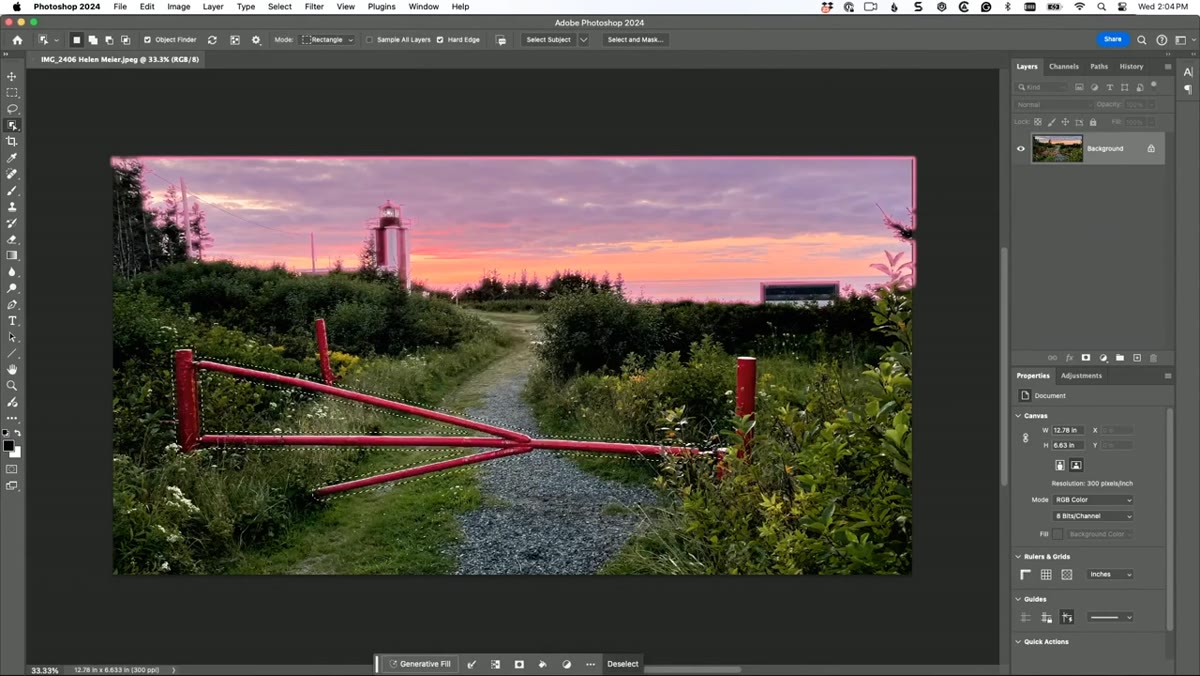Choose Add to Selection mode icon
1200x676 pixels.
(92, 40)
